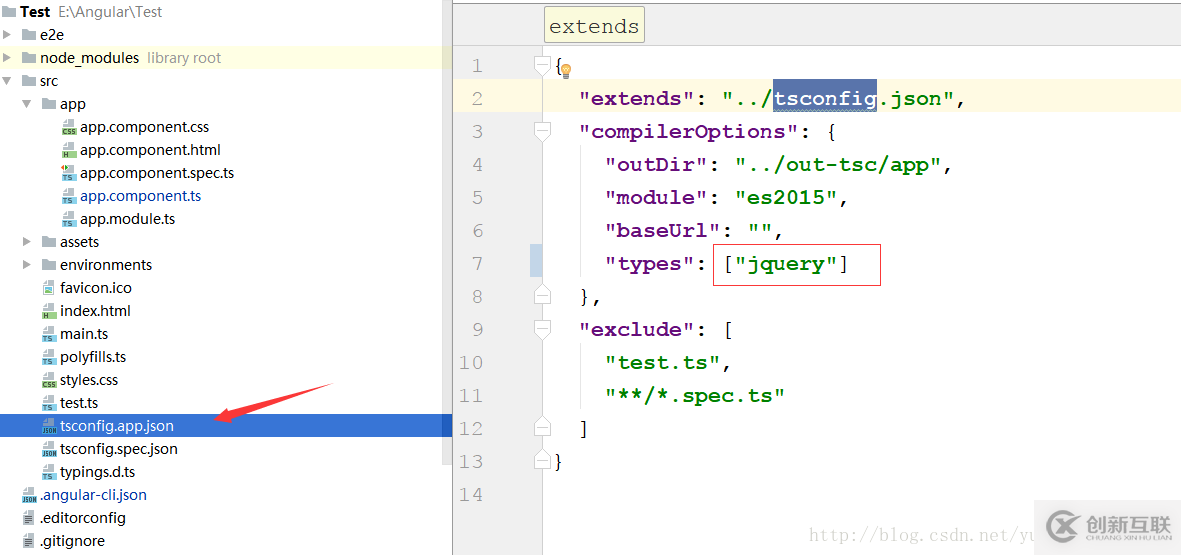Click the environments folder icon

48,265
